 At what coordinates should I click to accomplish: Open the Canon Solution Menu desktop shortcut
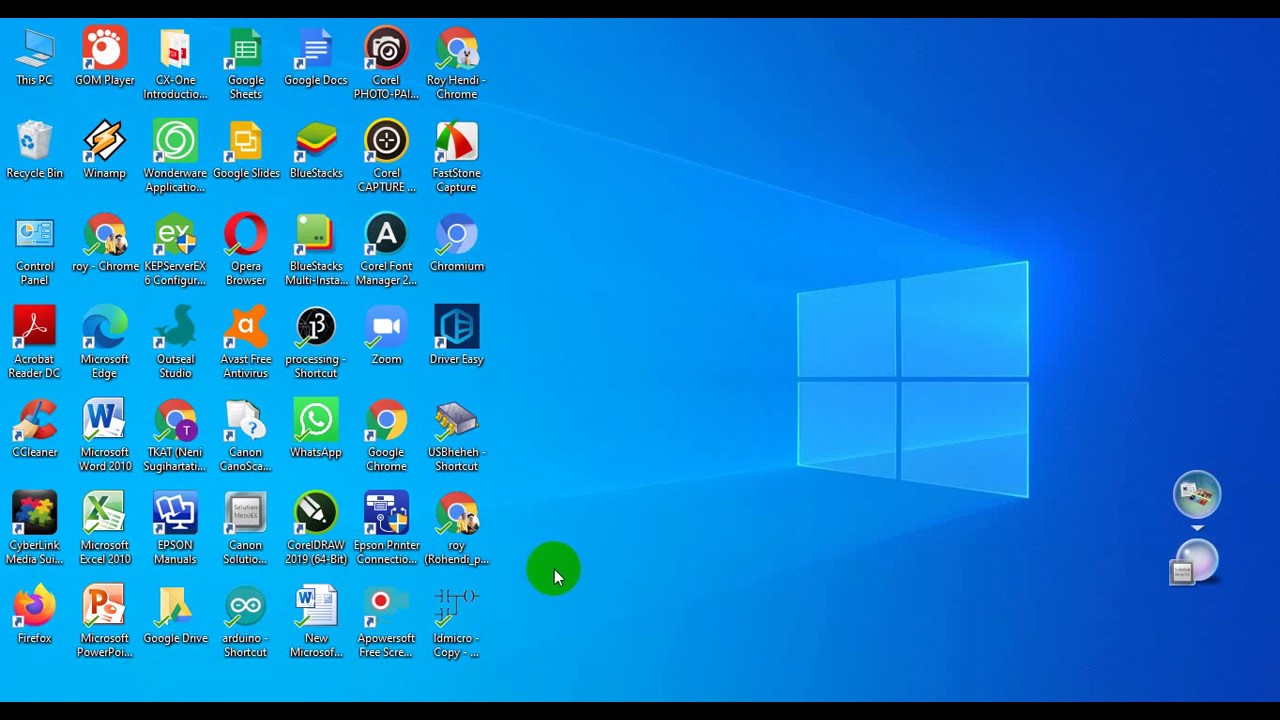point(246,530)
